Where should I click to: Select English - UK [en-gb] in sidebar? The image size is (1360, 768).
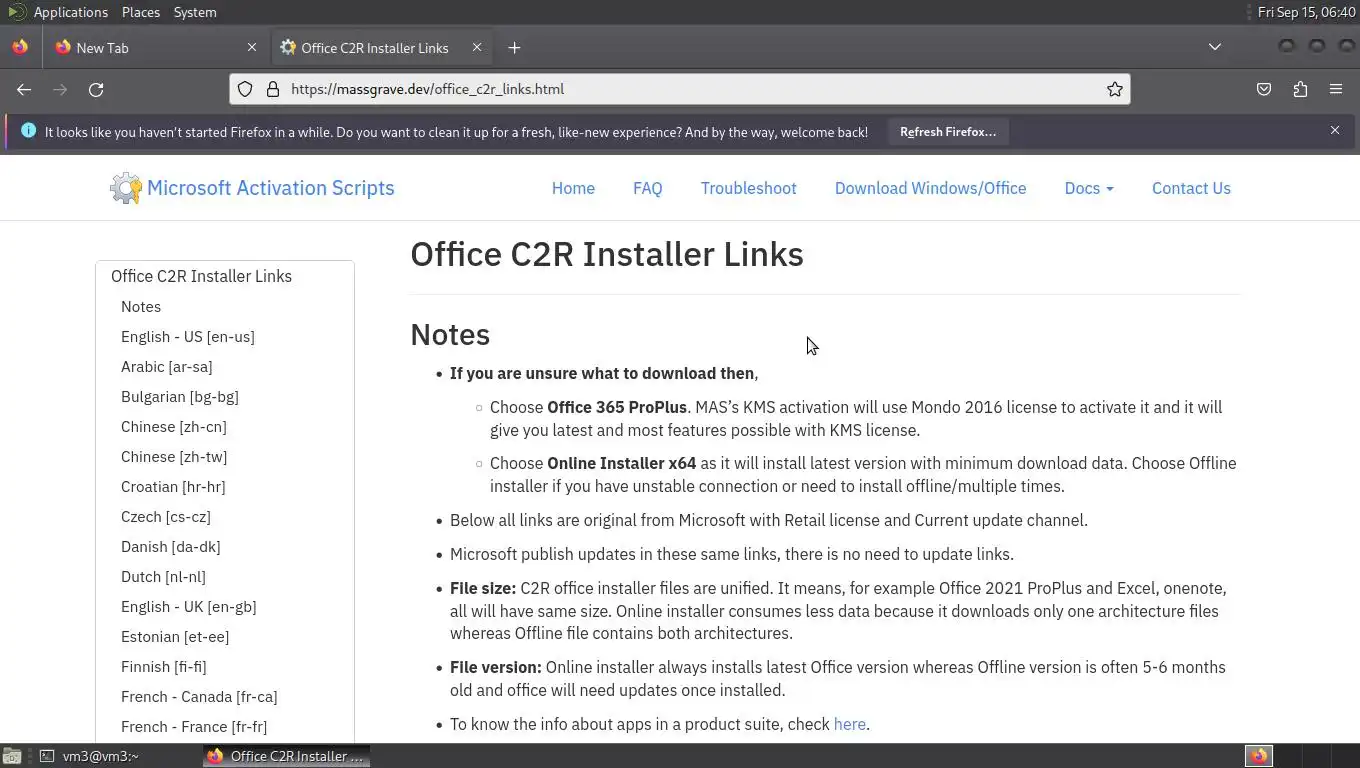pos(189,606)
